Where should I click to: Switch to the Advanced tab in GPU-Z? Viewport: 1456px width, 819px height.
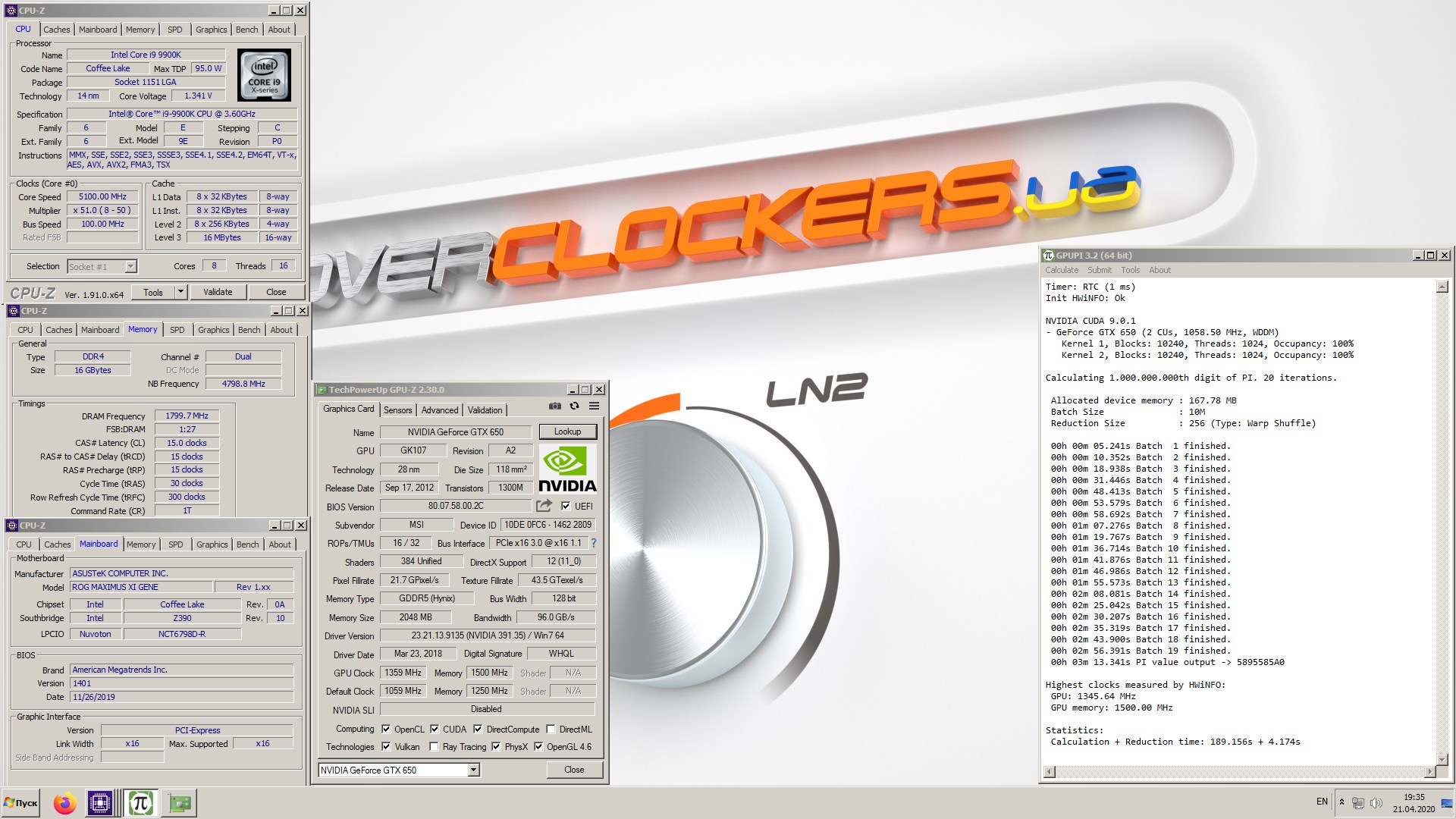pyautogui.click(x=440, y=409)
